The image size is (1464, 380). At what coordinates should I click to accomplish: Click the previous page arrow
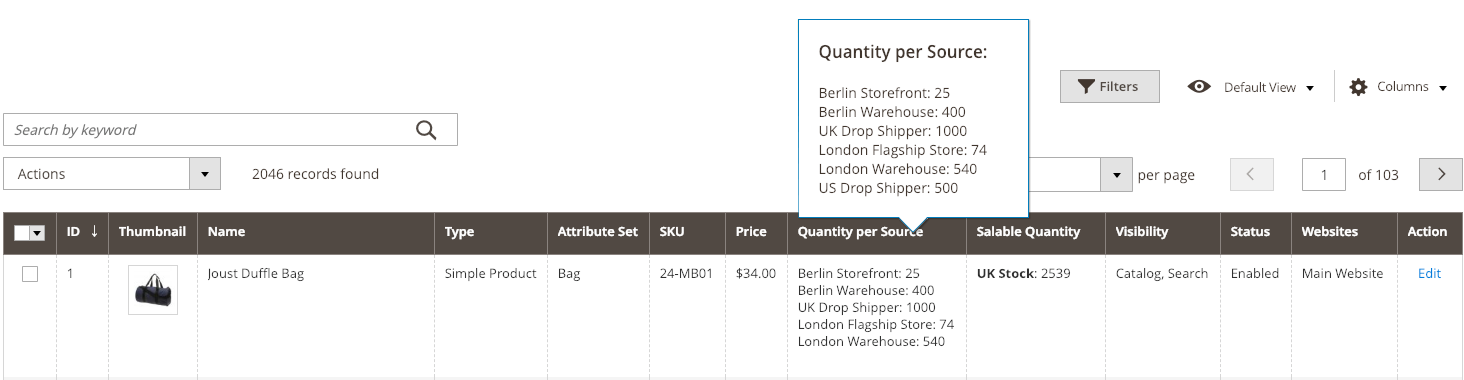pyautogui.click(x=1252, y=174)
